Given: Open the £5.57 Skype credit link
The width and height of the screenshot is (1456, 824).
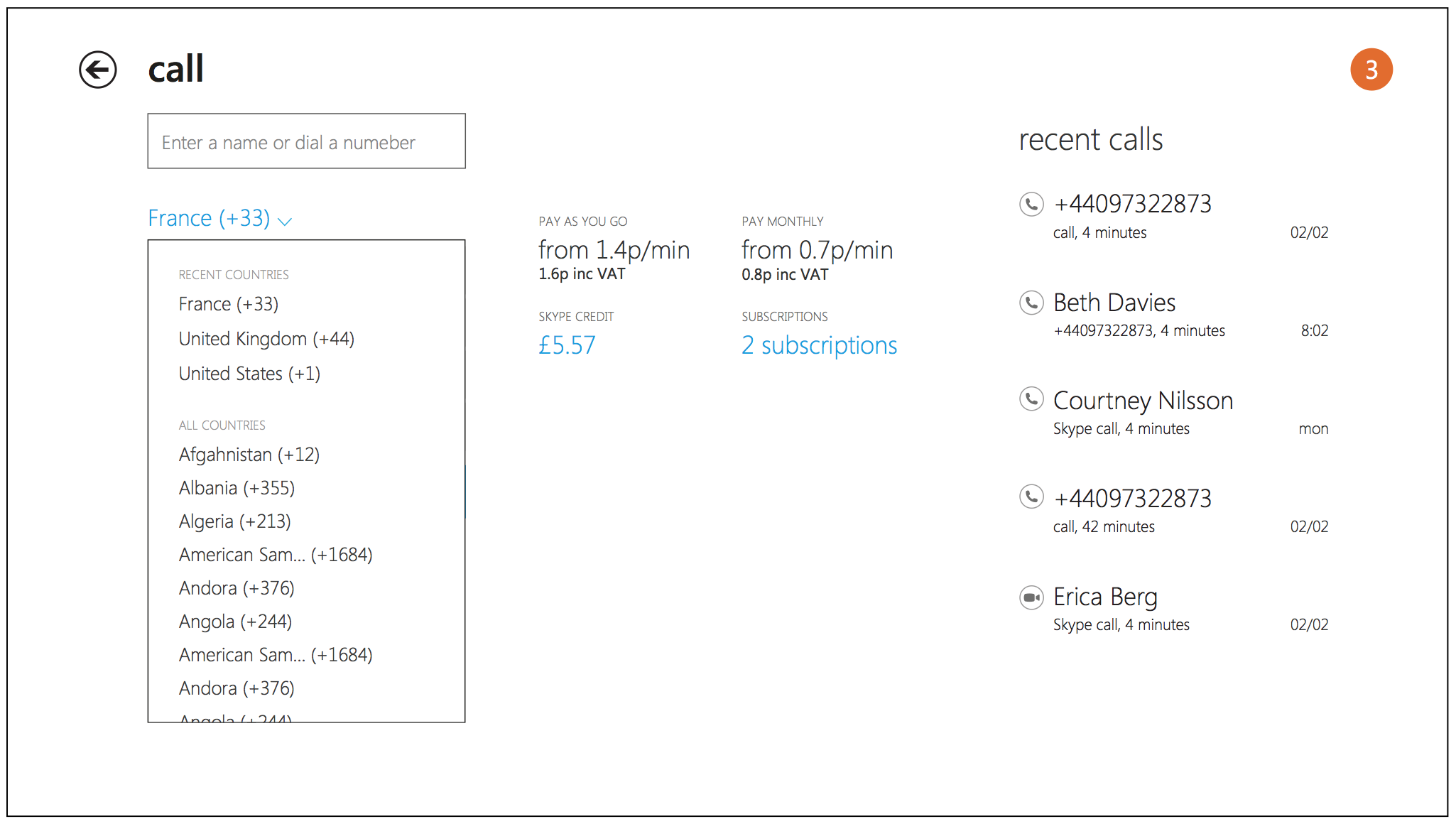Looking at the screenshot, I should coord(567,345).
